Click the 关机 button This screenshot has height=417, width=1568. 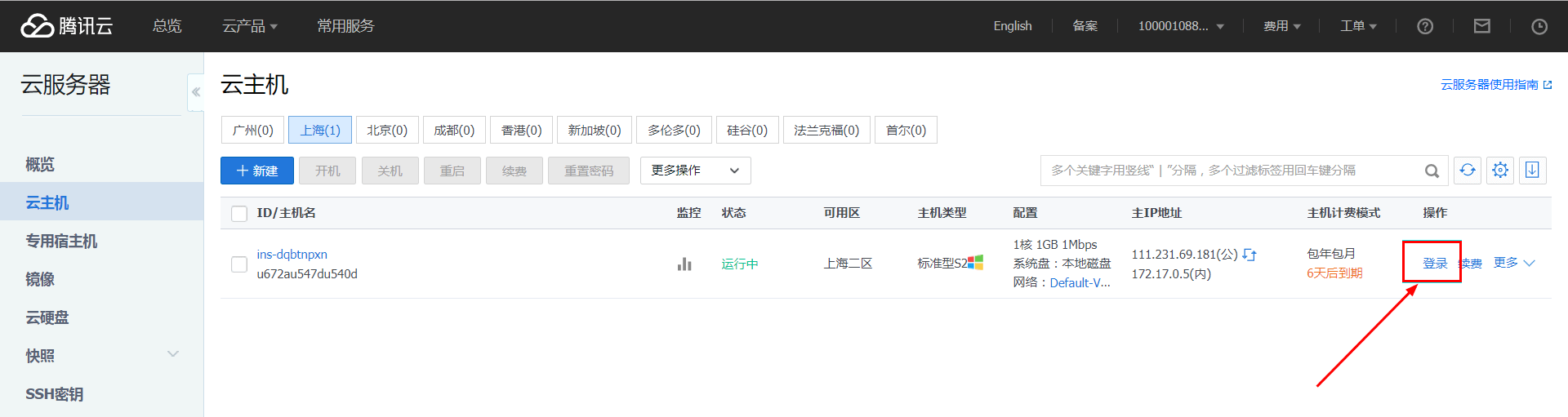(390, 171)
